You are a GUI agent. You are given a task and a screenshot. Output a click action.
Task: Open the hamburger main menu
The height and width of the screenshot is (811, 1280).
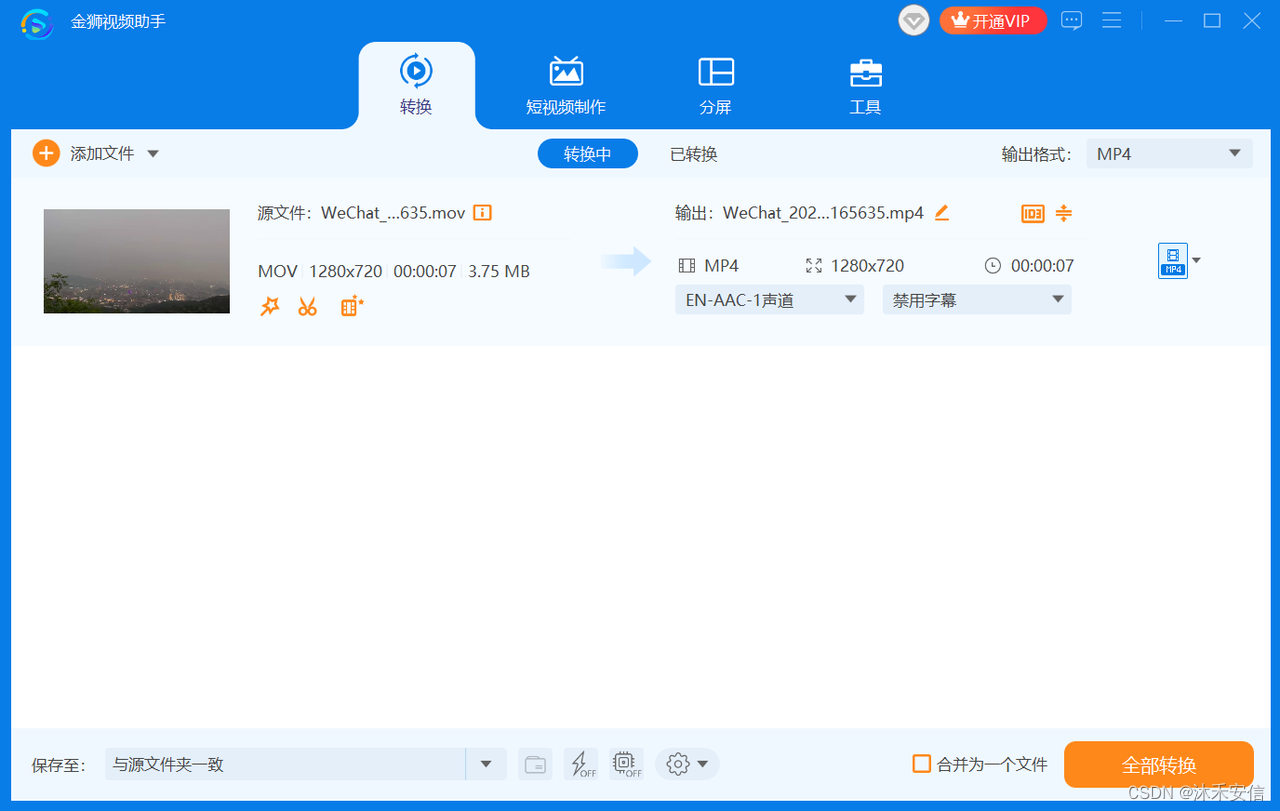[x=1111, y=21]
